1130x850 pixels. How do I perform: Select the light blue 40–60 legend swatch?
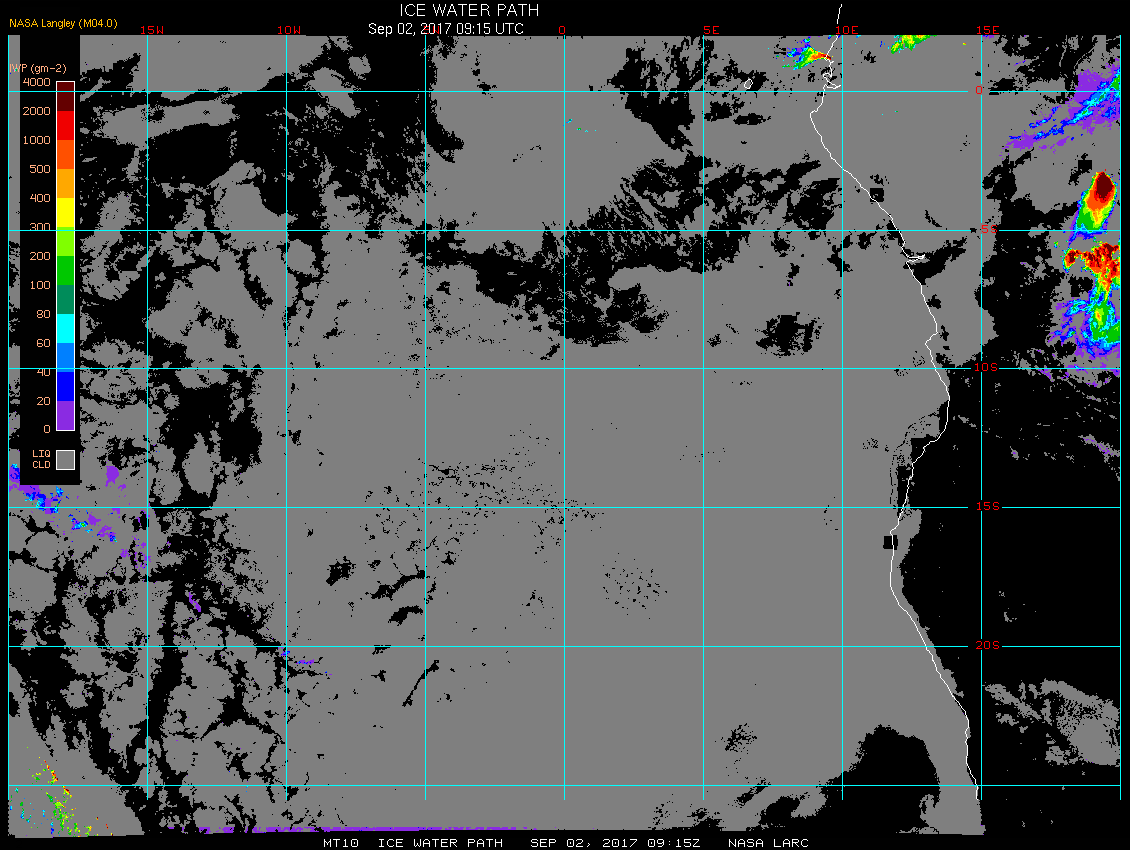point(66,357)
